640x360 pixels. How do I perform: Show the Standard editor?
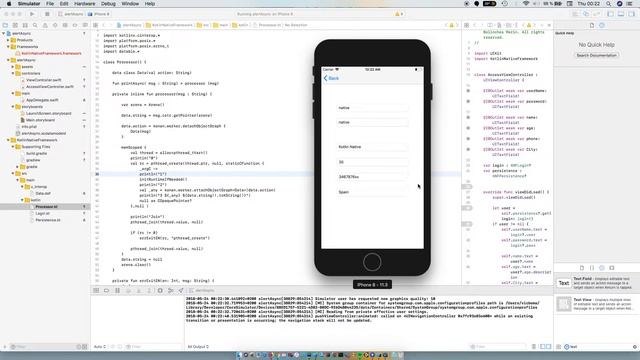[576, 14]
